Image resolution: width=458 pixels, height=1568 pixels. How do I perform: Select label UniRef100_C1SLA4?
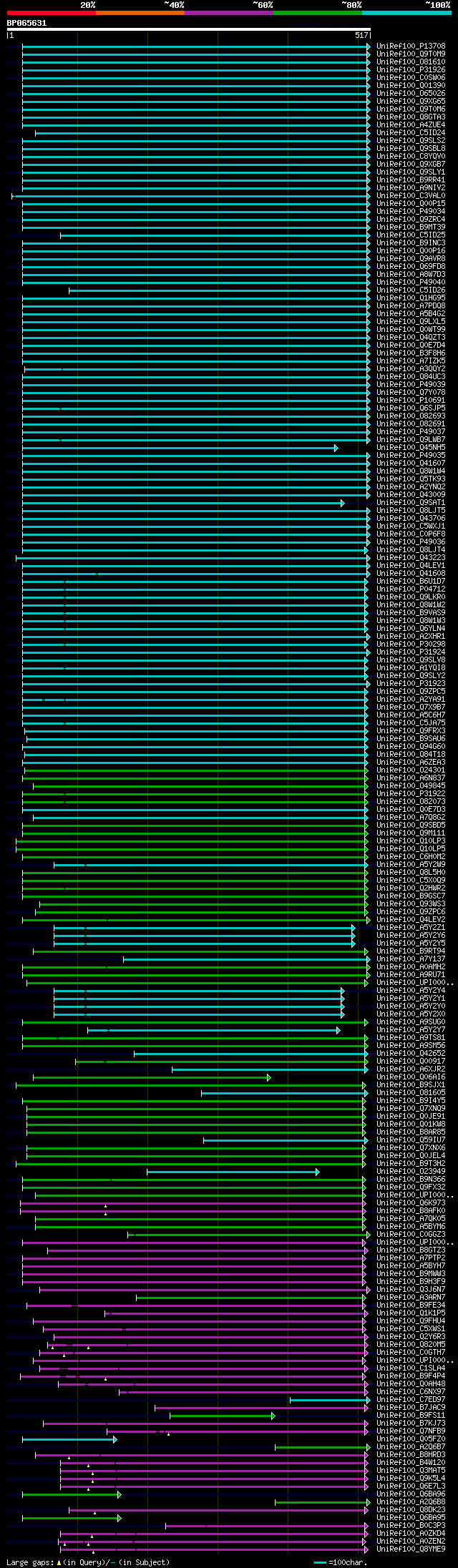(x=411, y=1368)
